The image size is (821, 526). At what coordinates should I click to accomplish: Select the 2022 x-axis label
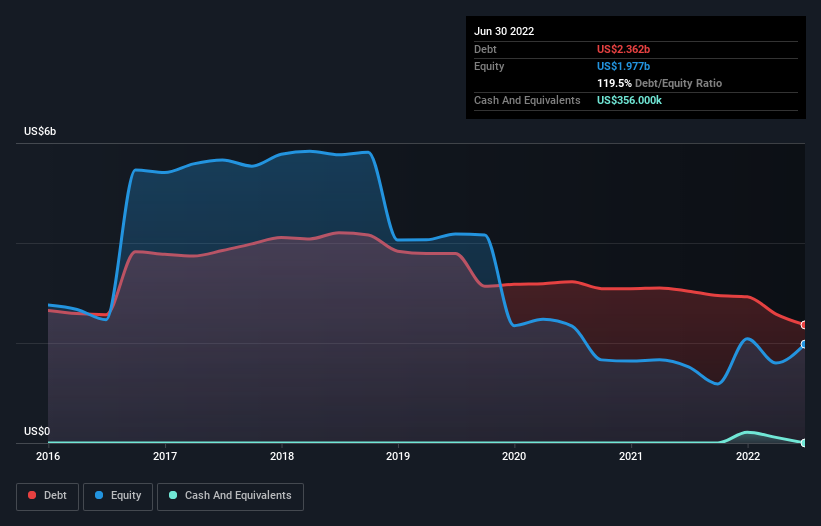click(x=748, y=456)
